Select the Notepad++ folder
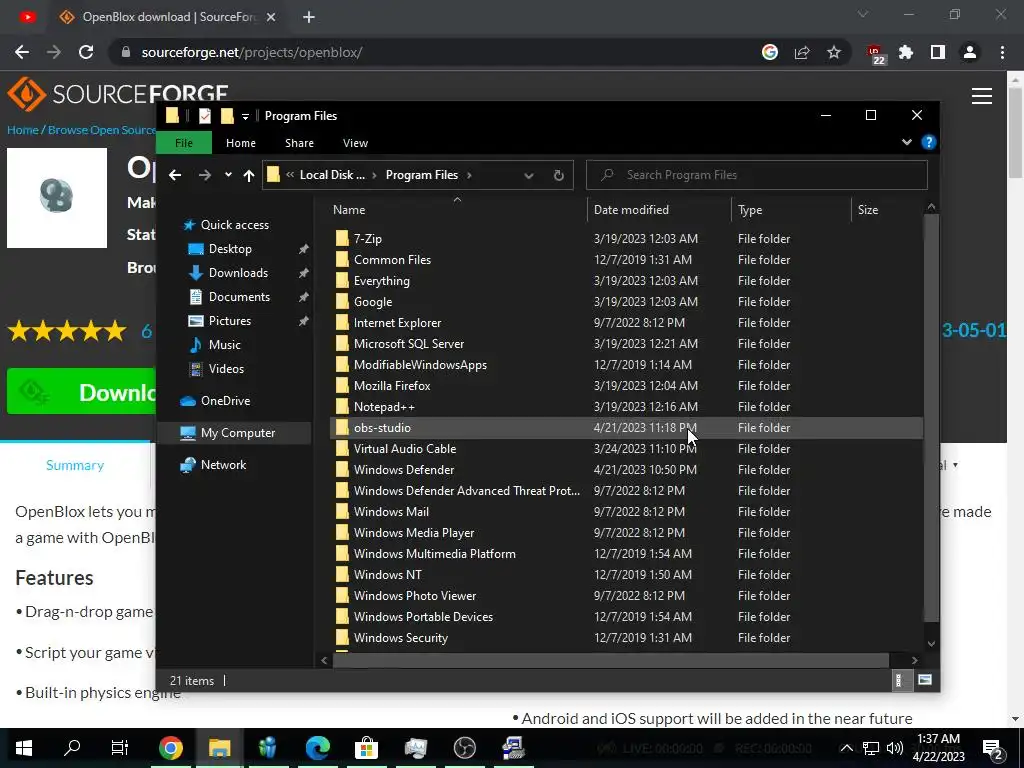 tap(627, 407)
